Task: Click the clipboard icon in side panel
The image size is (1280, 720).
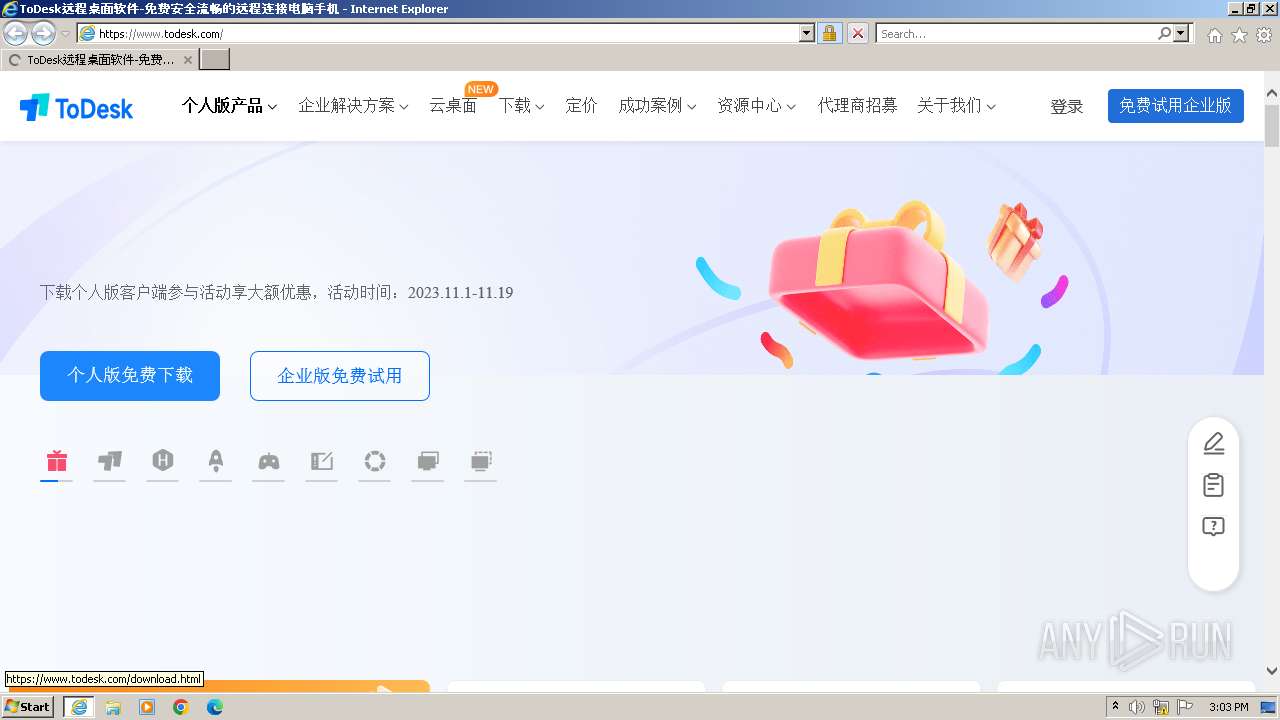Action: 1213,485
